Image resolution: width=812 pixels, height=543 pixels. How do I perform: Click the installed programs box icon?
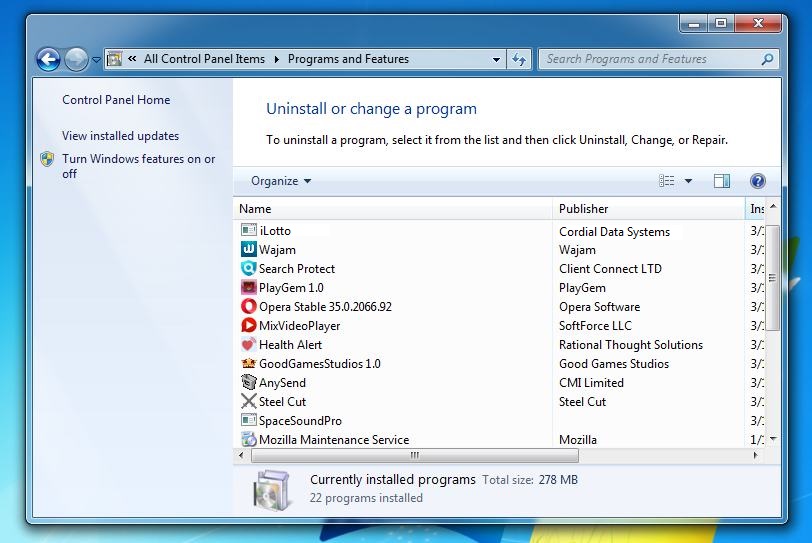[x=272, y=489]
